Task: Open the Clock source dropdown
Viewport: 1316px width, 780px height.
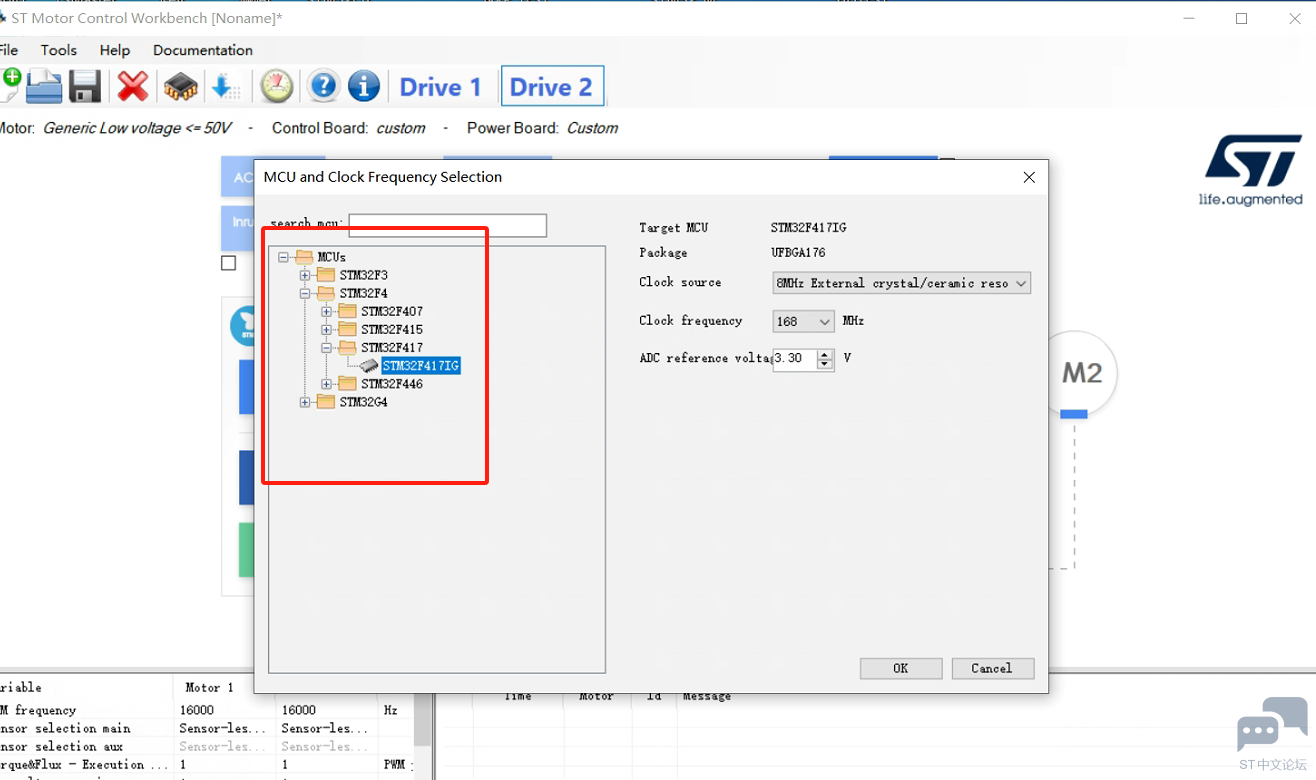Action: coord(902,283)
